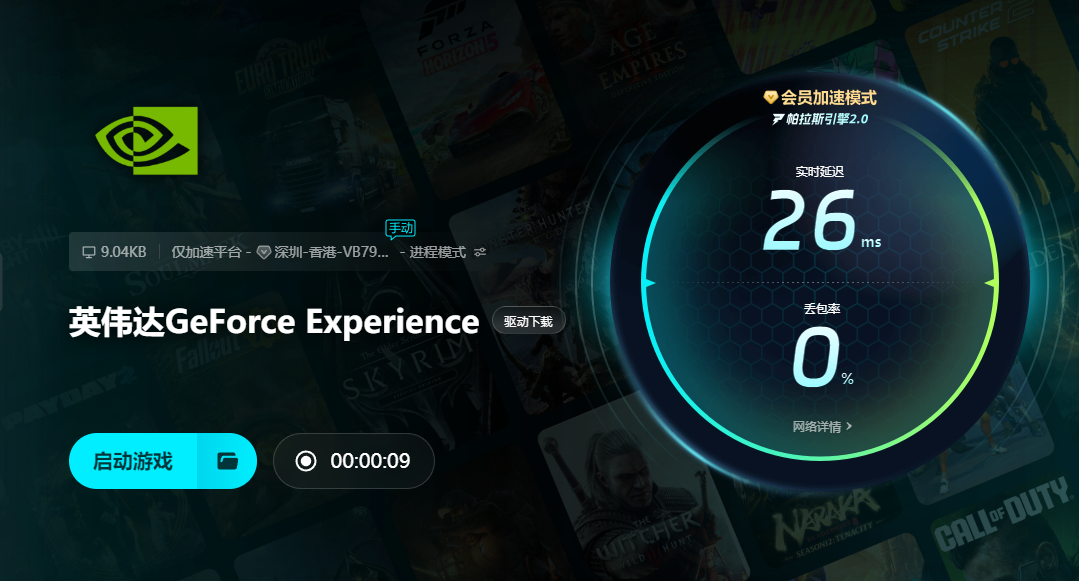The height and width of the screenshot is (581, 1079).
Task: Open the game folder icon in launch button
Action: pos(227,461)
